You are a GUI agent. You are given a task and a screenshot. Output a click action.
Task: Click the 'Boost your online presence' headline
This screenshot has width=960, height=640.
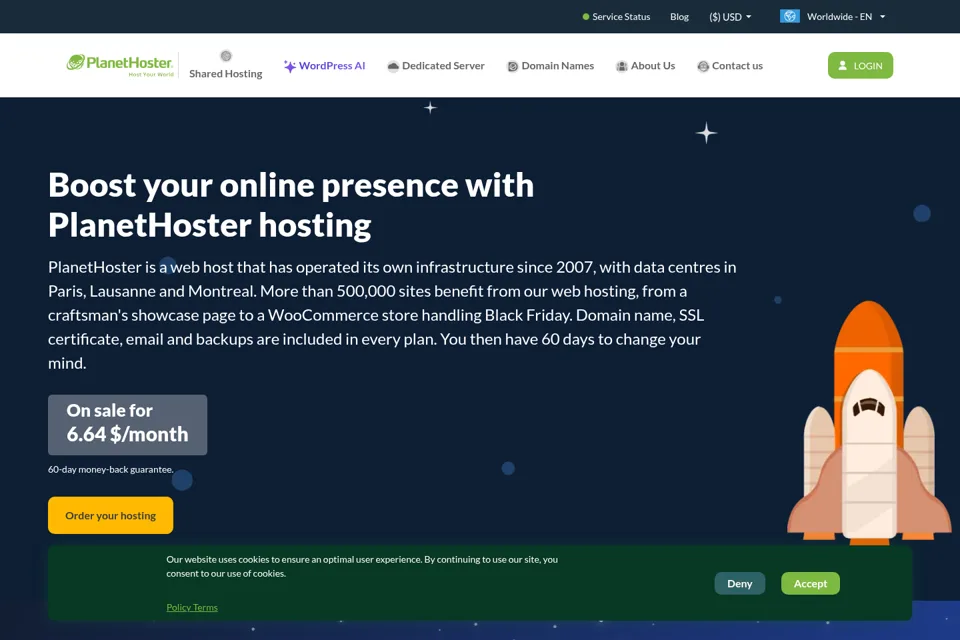[x=291, y=205]
